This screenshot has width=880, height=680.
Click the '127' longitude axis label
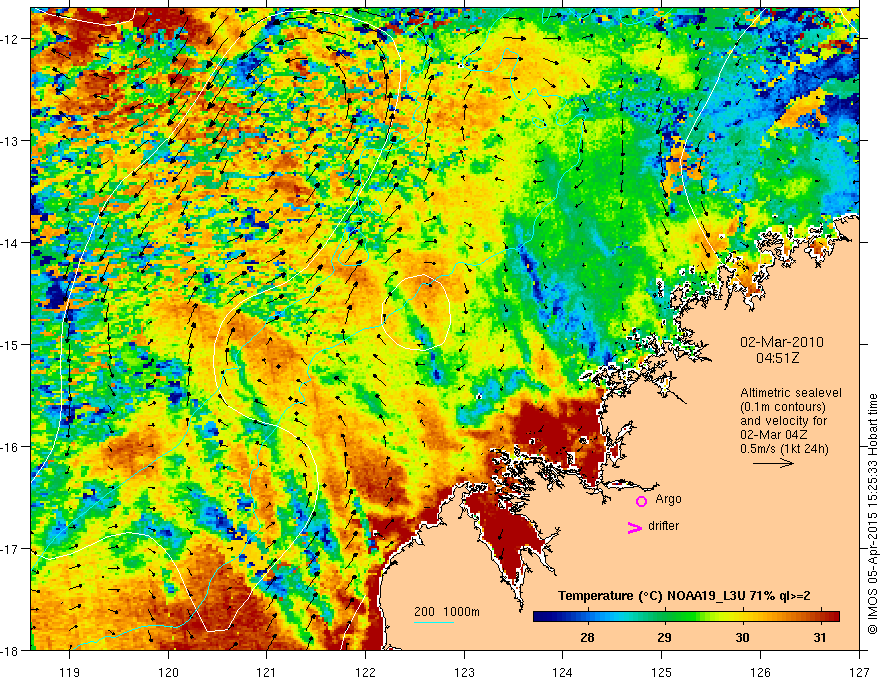tap(859, 672)
